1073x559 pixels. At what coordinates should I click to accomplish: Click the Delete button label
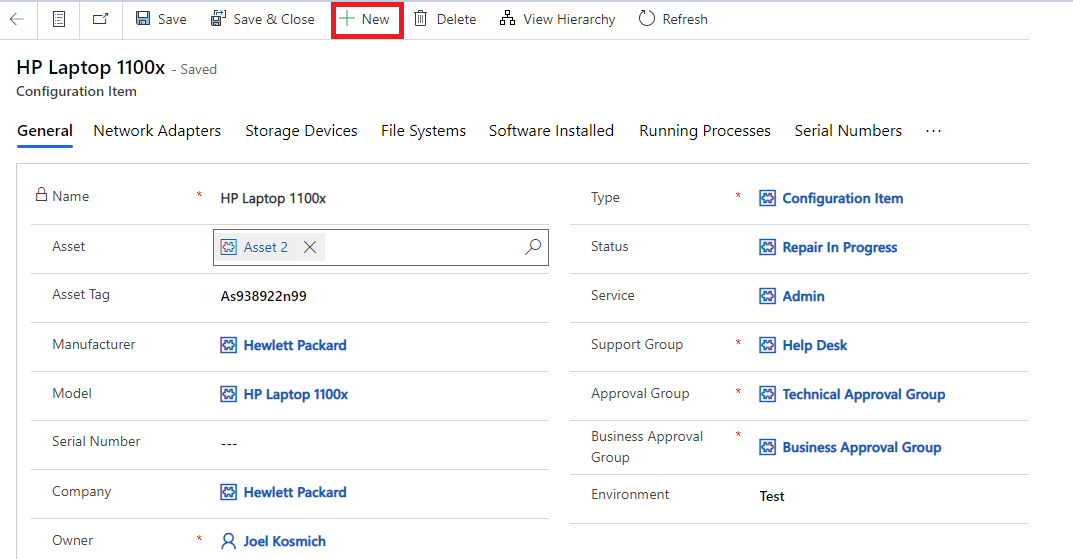pos(456,19)
